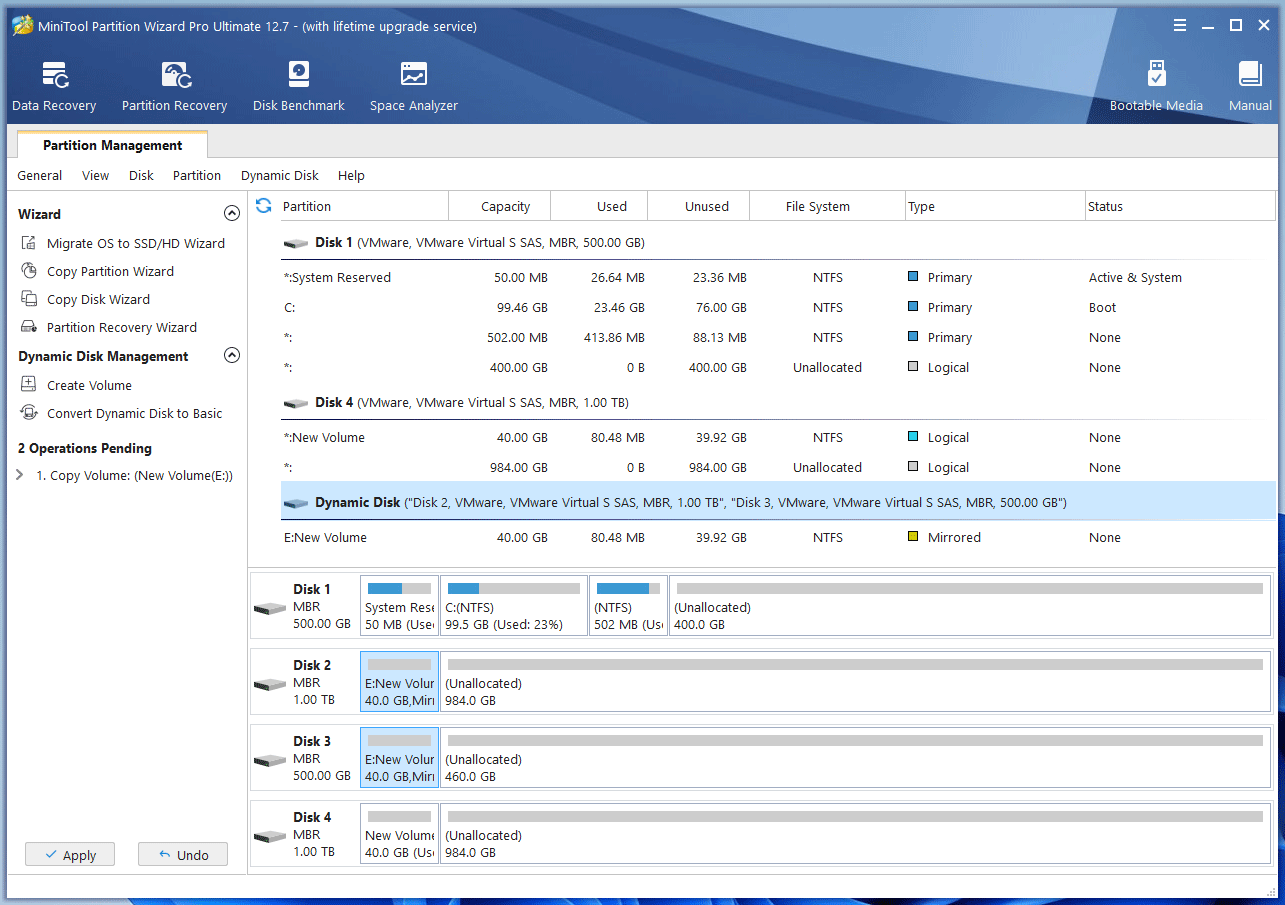Click Disk 4 header row icon in list
This screenshot has width=1285, height=905.
pos(296,403)
